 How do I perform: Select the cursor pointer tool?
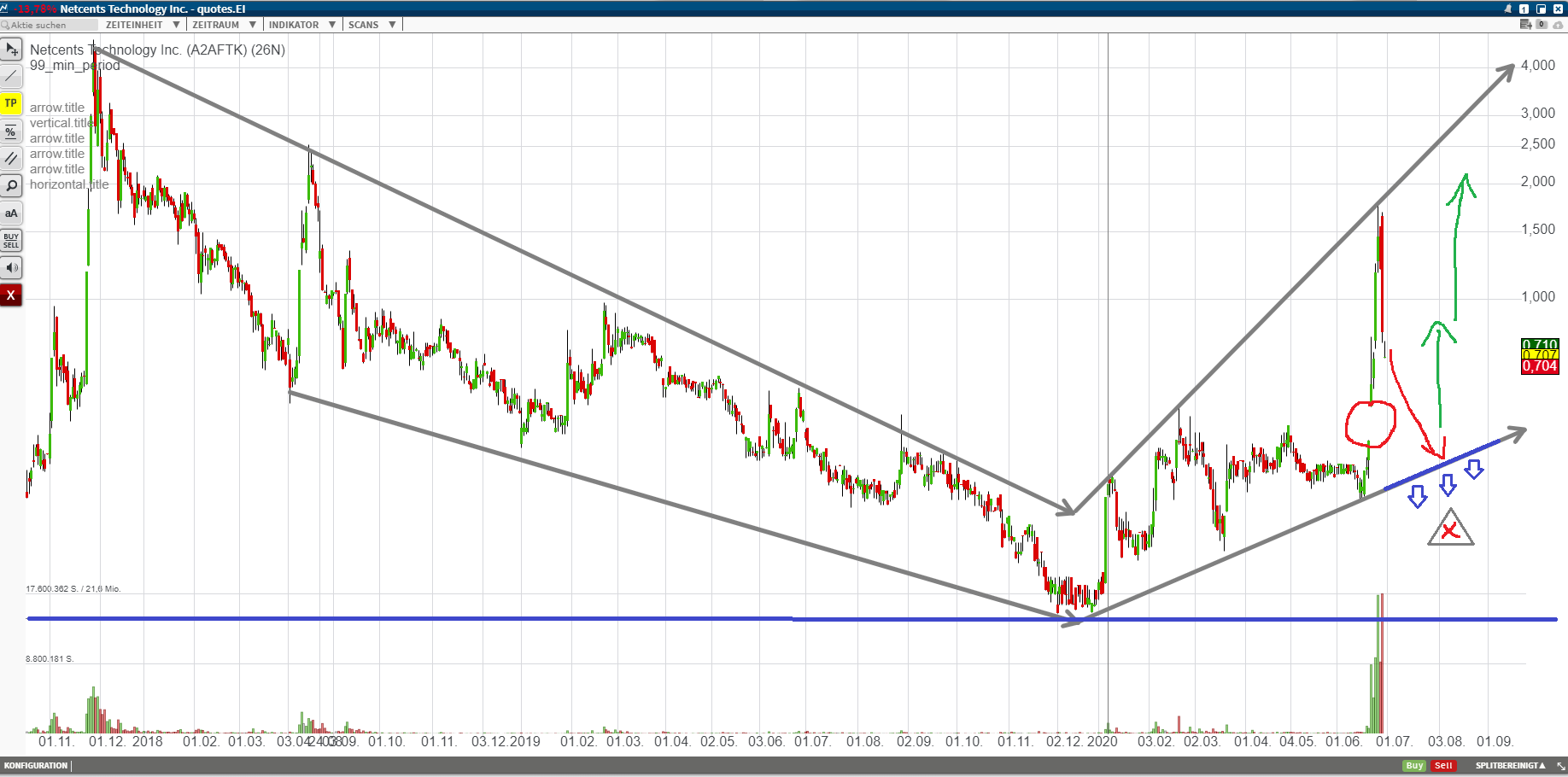click(x=11, y=50)
